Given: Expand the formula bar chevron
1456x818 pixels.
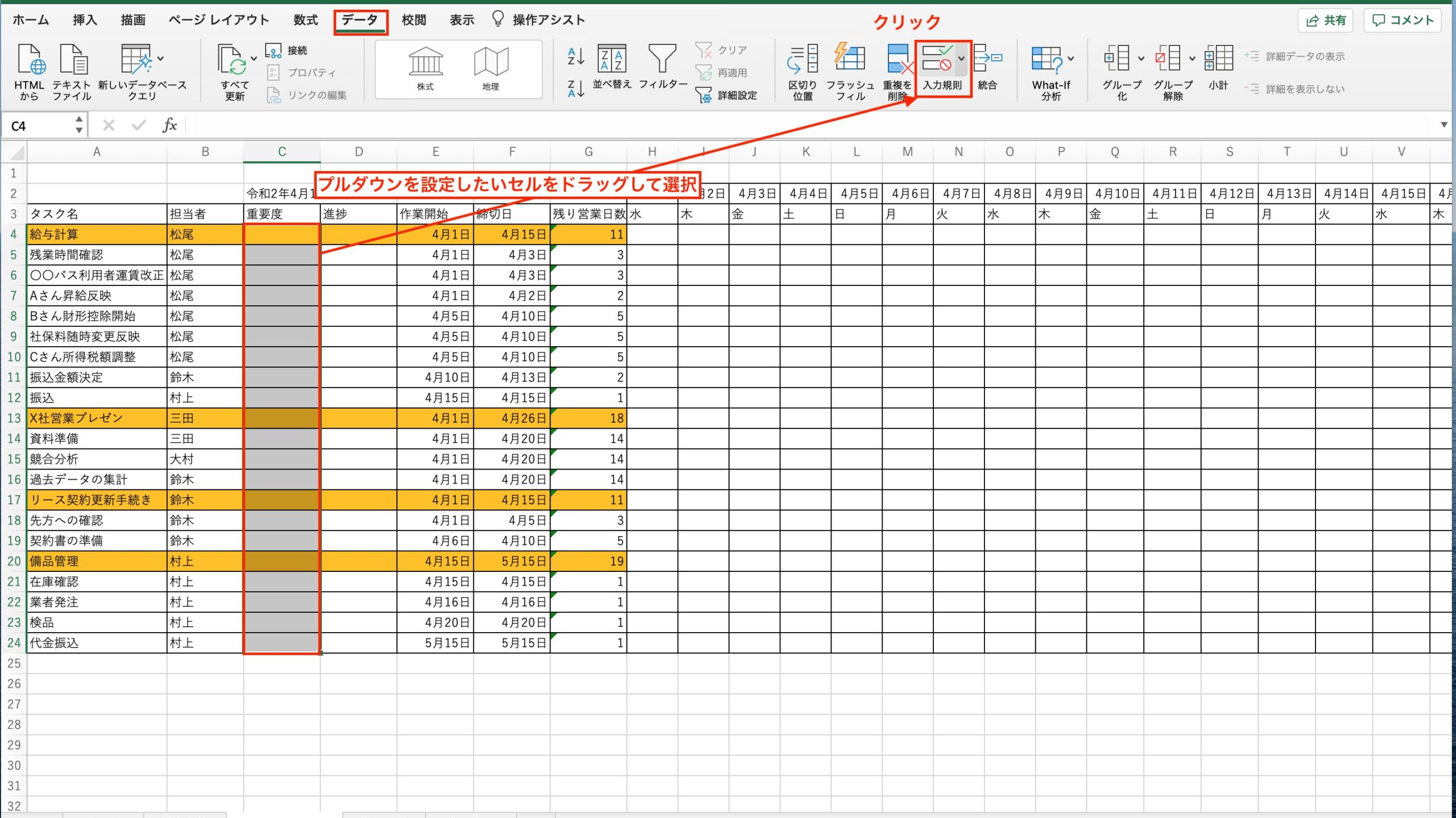Looking at the screenshot, I should tap(1443, 124).
